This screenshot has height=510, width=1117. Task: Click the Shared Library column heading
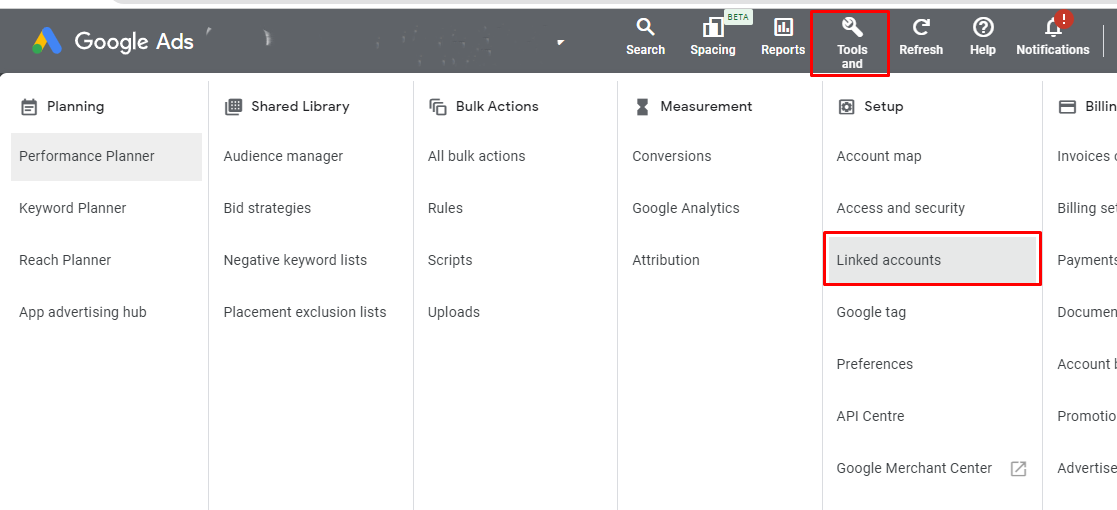(300, 106)
